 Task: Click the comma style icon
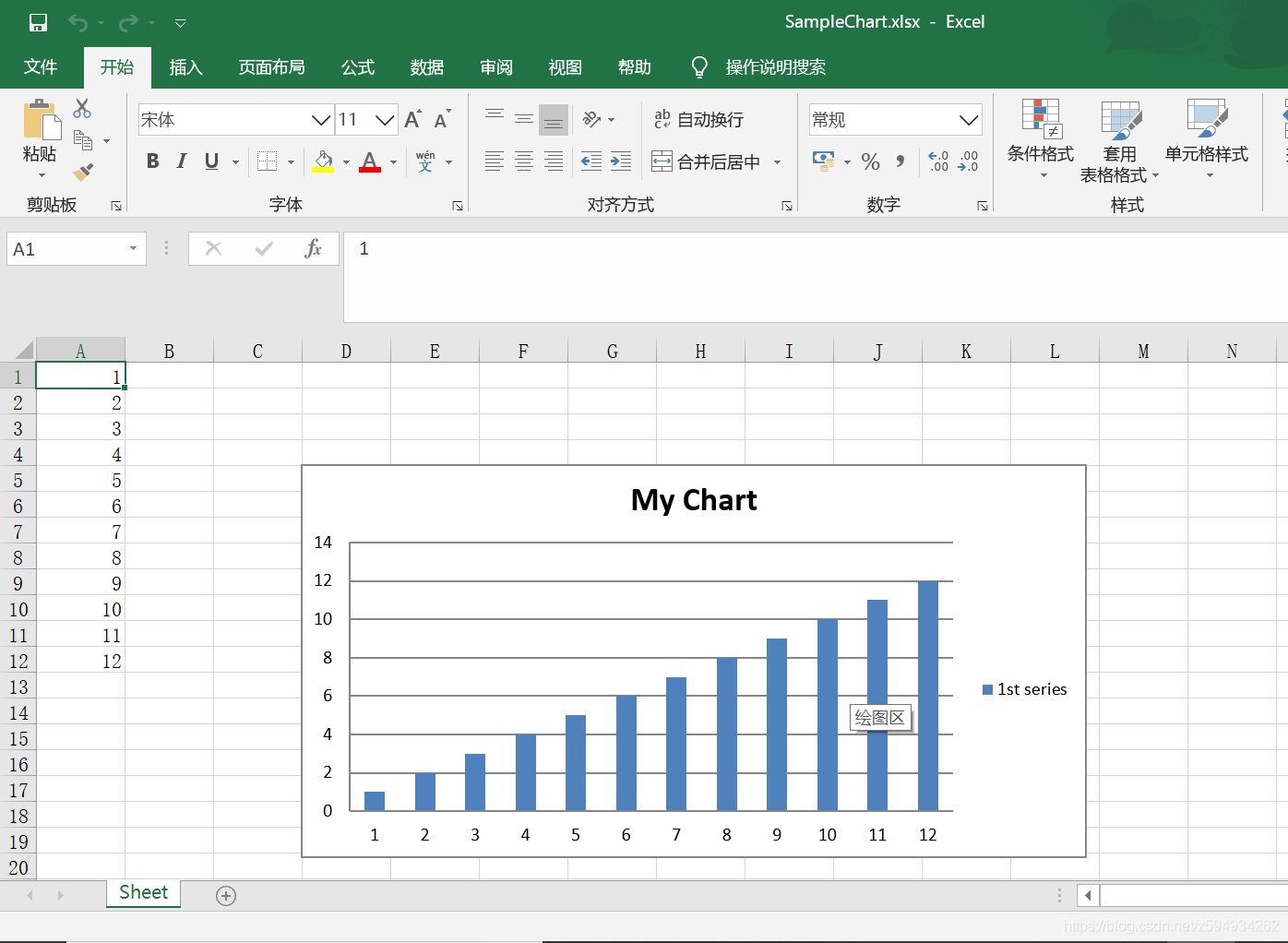[x=900, y=161]
